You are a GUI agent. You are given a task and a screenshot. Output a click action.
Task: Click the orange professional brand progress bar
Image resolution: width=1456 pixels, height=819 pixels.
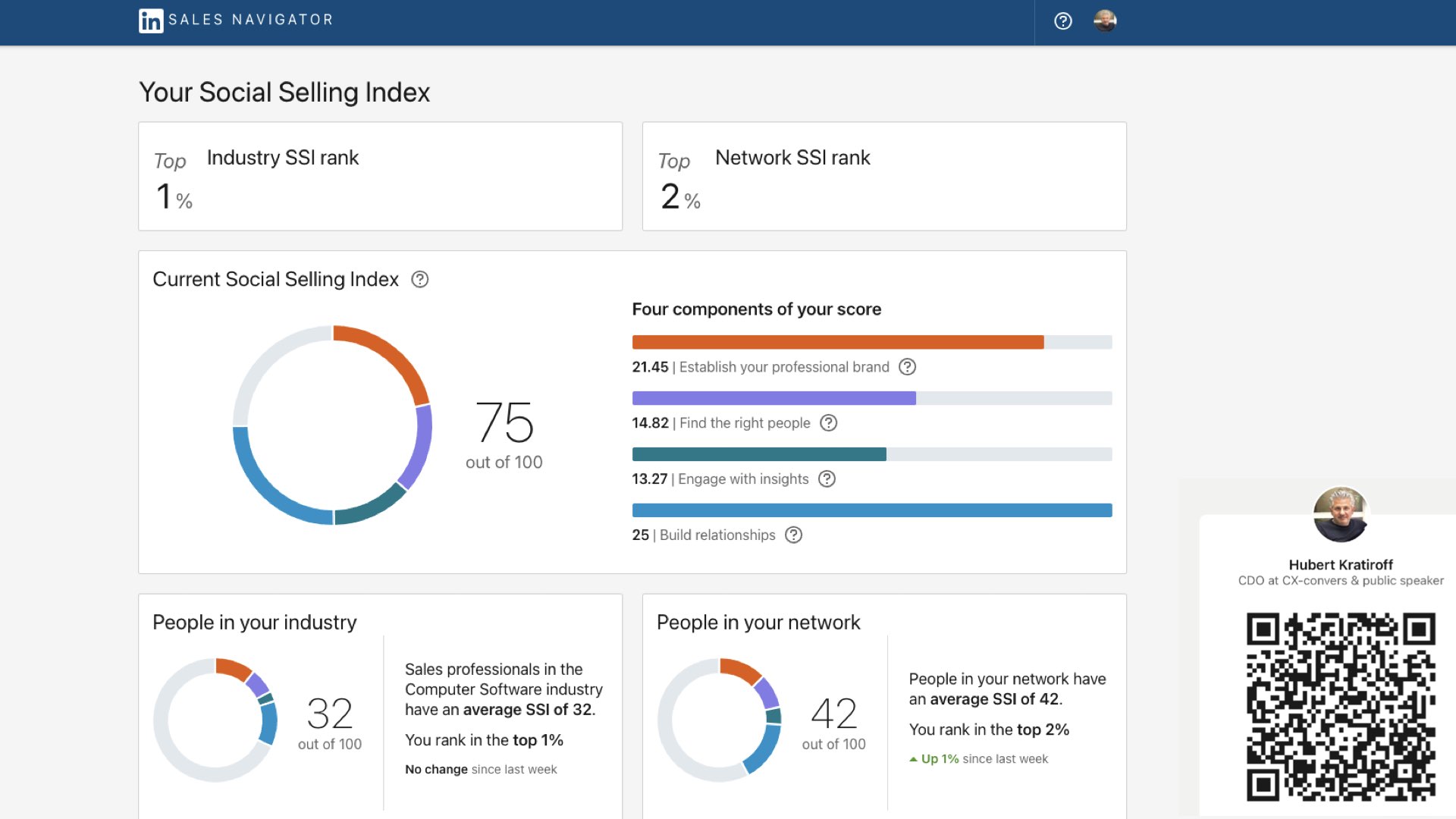pyautogui.click(x=837, y=342)
